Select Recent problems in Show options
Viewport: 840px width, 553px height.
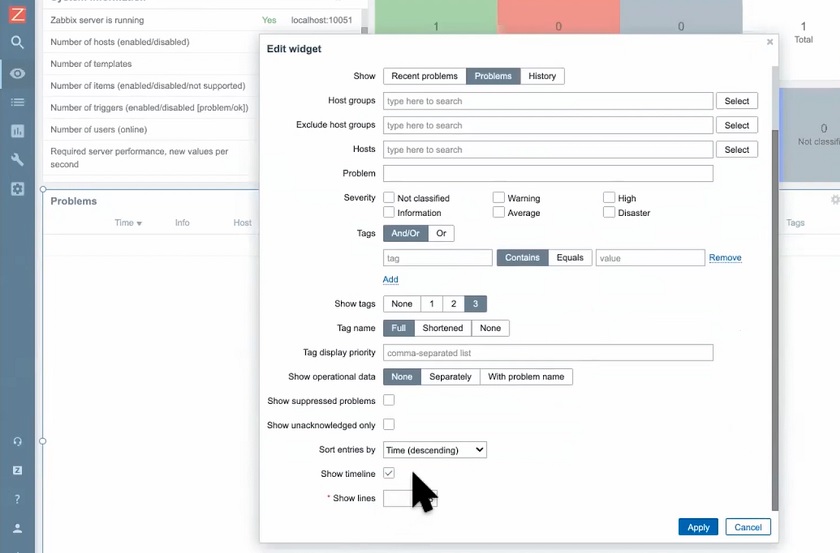pyautogui.click(x=424, y=76)
